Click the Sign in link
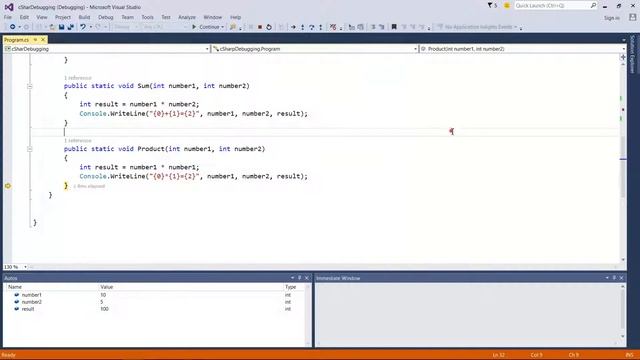This screenshot has width=640, height=360. click(x=611, y=18)
